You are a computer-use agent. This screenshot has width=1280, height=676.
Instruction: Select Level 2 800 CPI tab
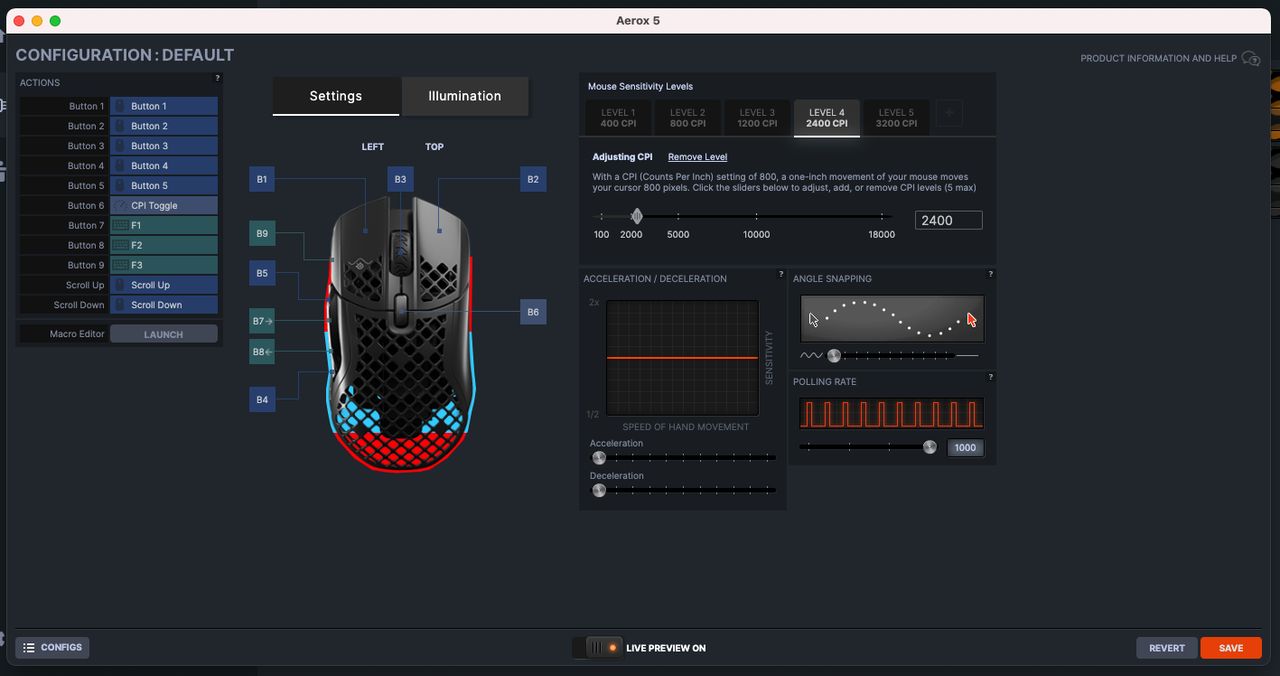[x=688, y=118]
